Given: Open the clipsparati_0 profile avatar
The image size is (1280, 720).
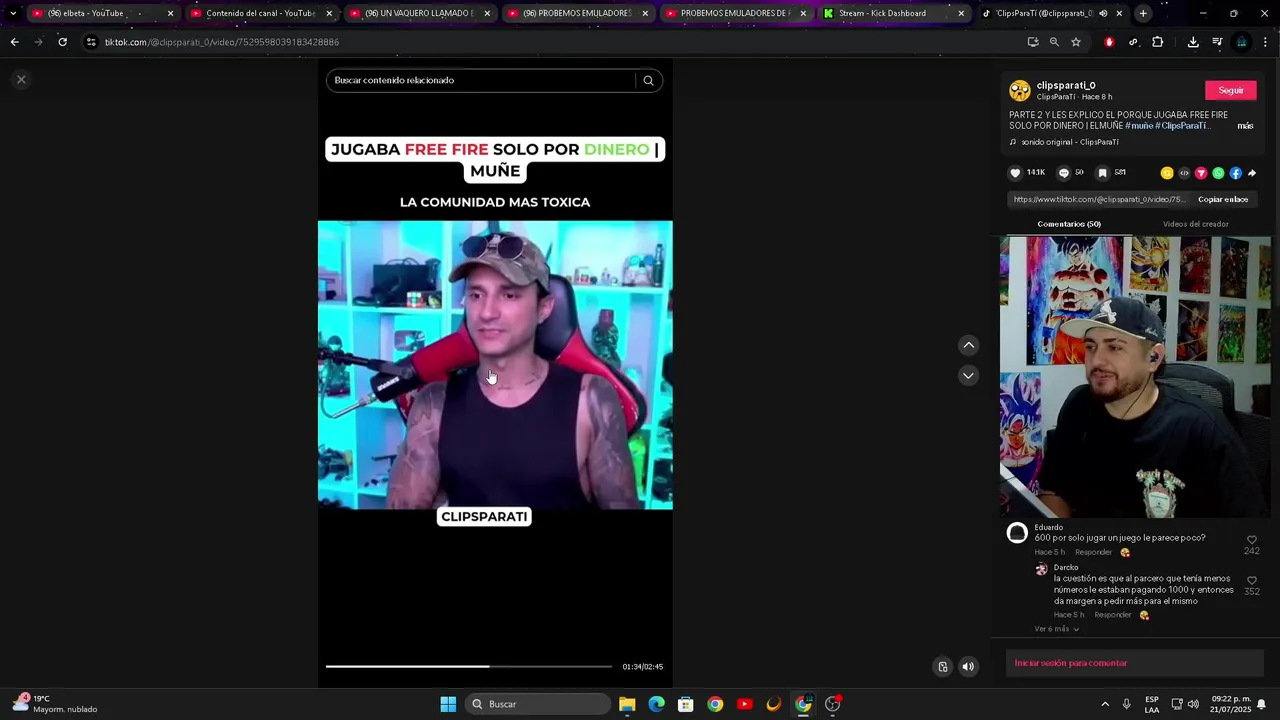Looking at the screenshot, I should (1020, 91).
